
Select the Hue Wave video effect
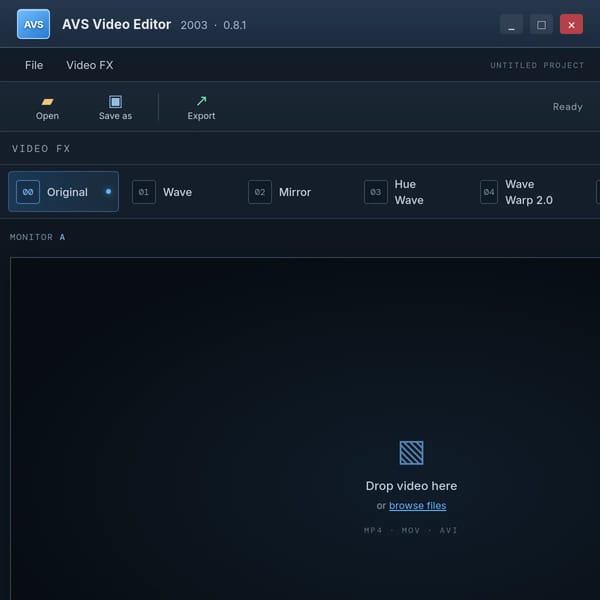tap(411, 192)
